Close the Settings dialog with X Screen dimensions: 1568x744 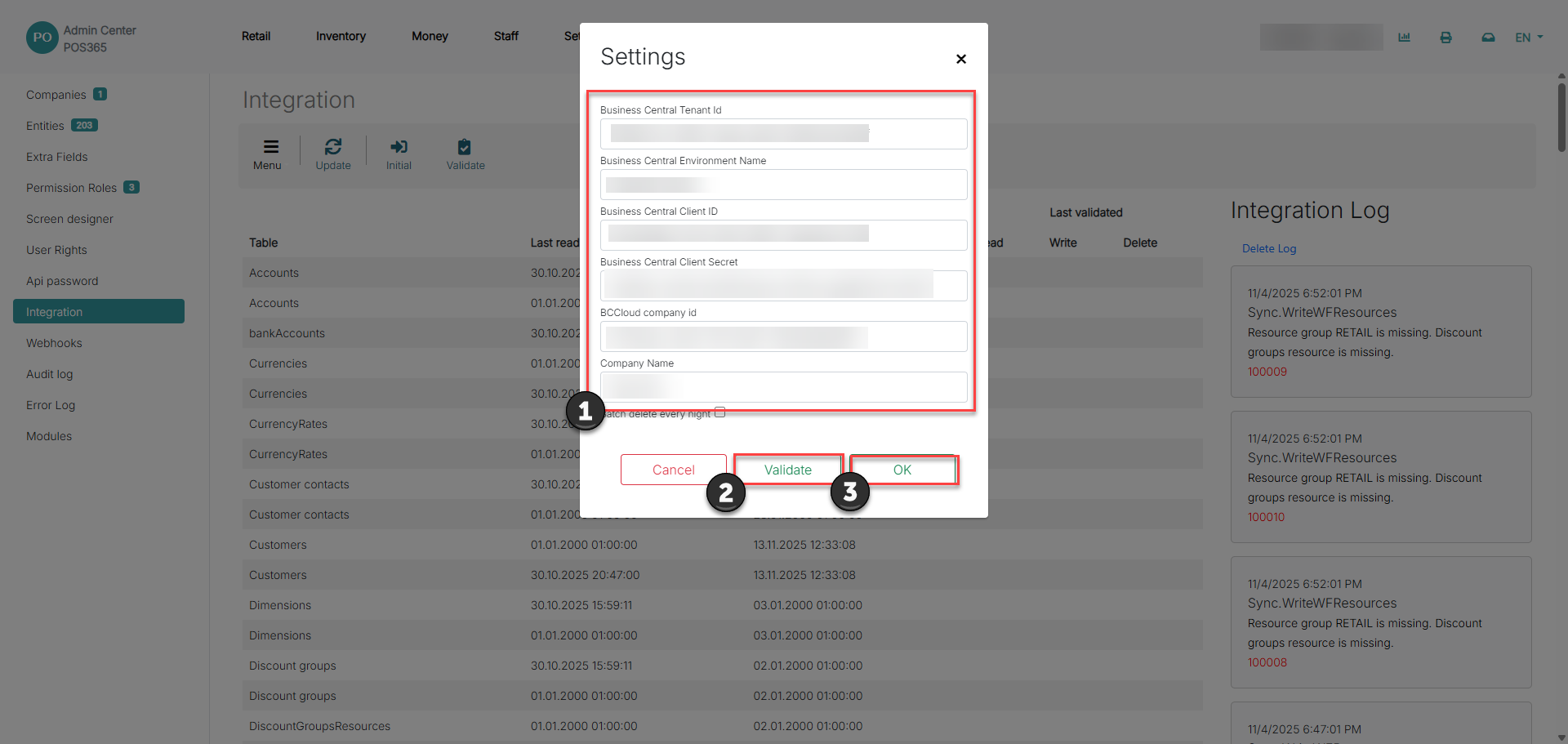coord(961,59)
